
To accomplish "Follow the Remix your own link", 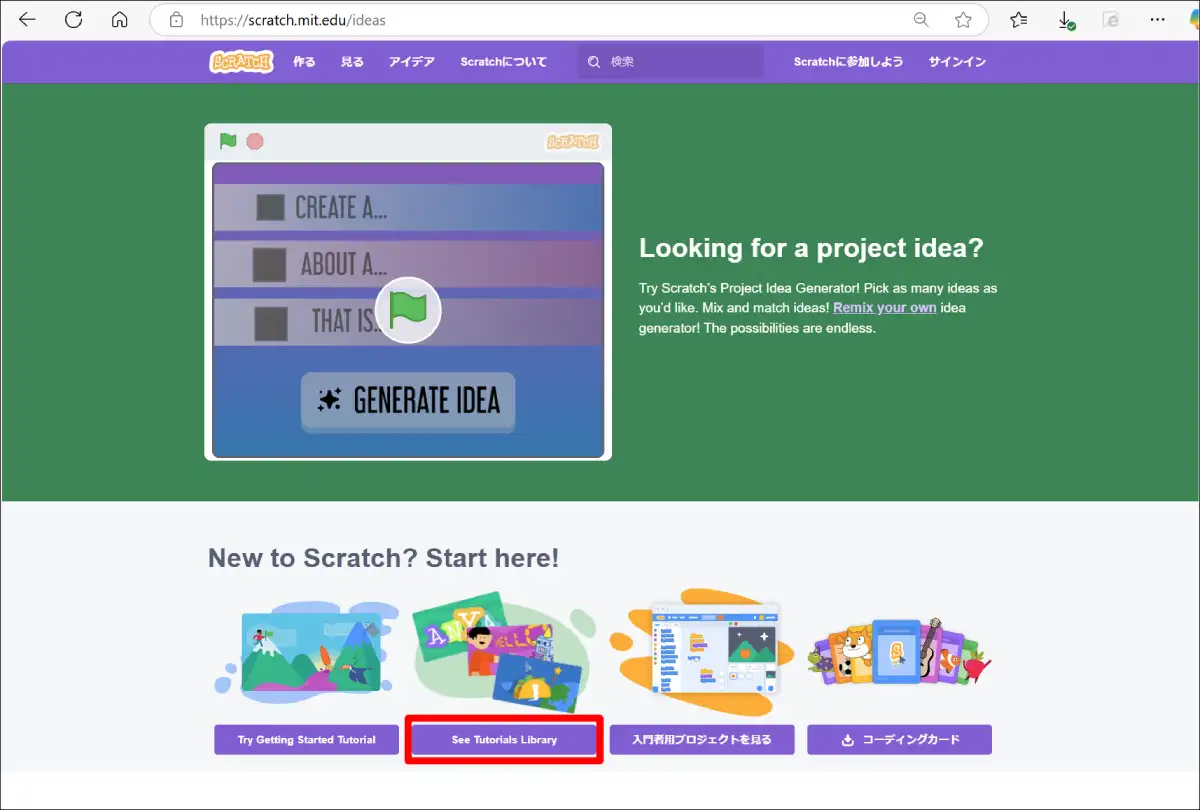I will coord(885,307).
